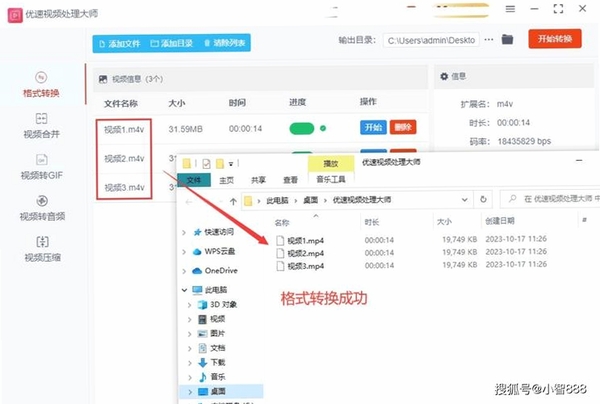Select 视频2.m4v in the file list
The width and height of the screenshot is (600, 404).
click(x=124, y=158)
